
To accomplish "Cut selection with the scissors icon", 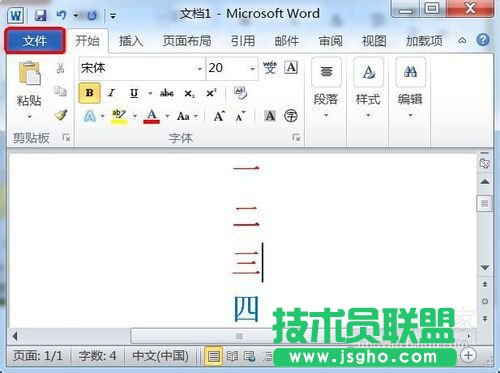I will (x=60, y=68).
